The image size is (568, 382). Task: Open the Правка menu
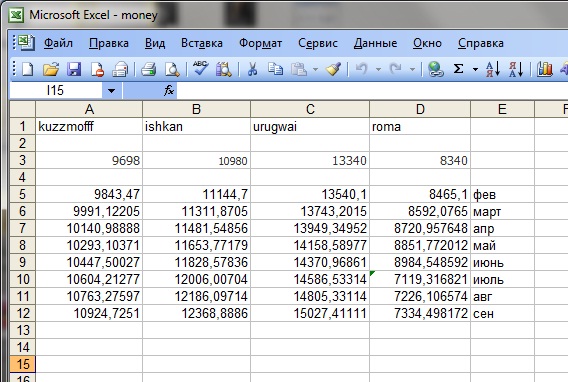tap(109, 43)
